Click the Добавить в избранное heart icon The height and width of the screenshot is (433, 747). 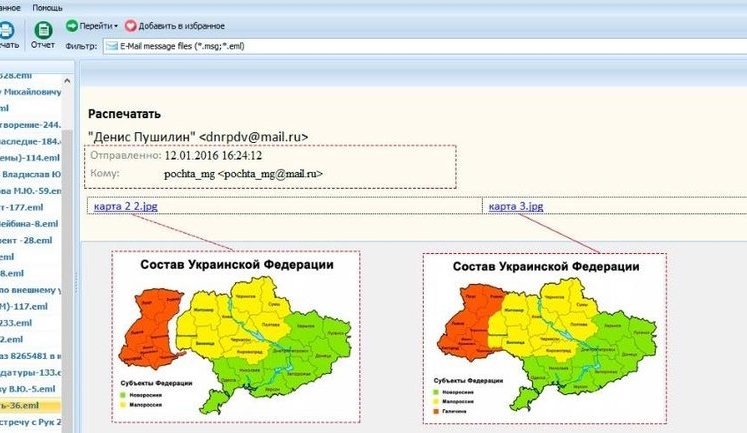click(x=131, y=26)
